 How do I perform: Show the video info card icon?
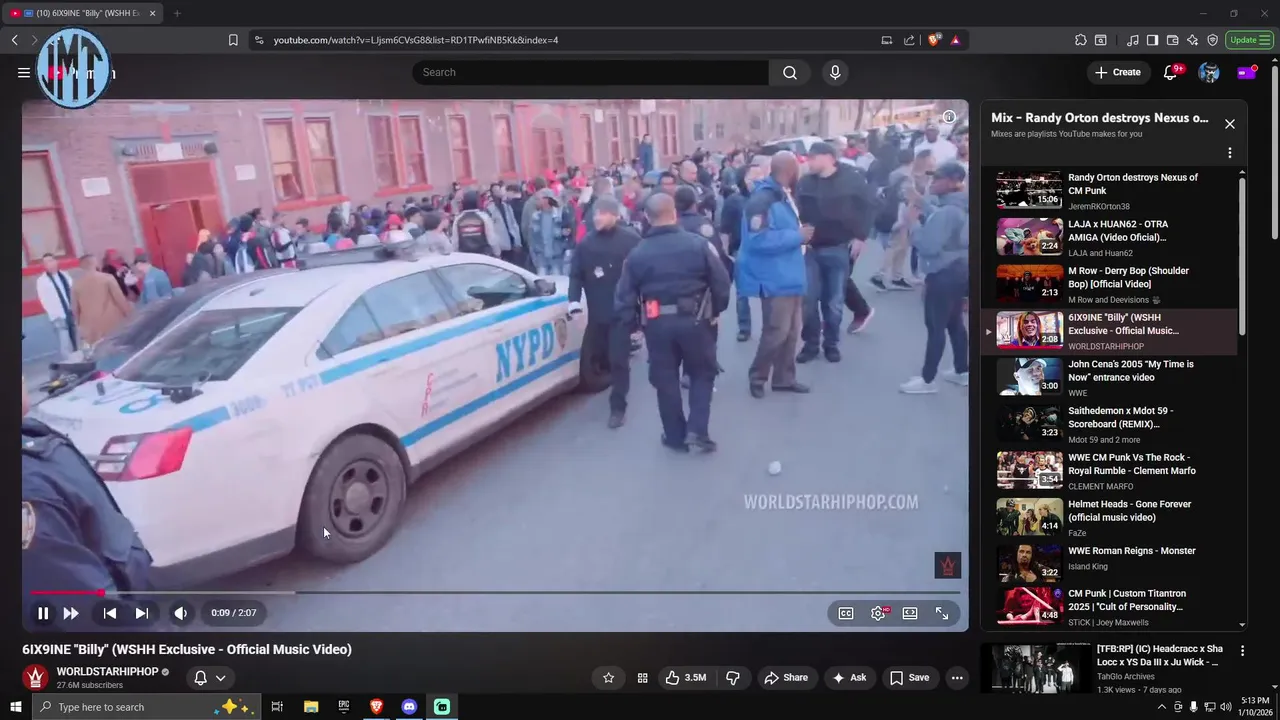point(949,117)
